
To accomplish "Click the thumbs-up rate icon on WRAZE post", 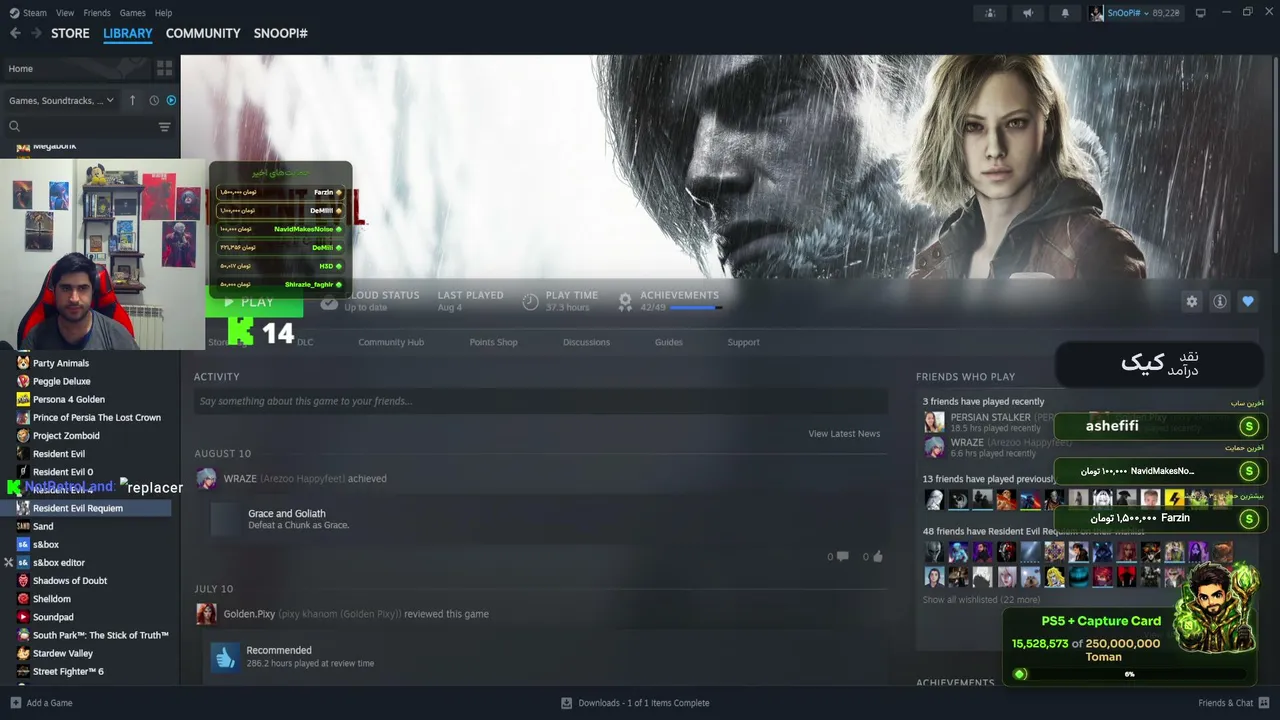I will tap(878, 556).
